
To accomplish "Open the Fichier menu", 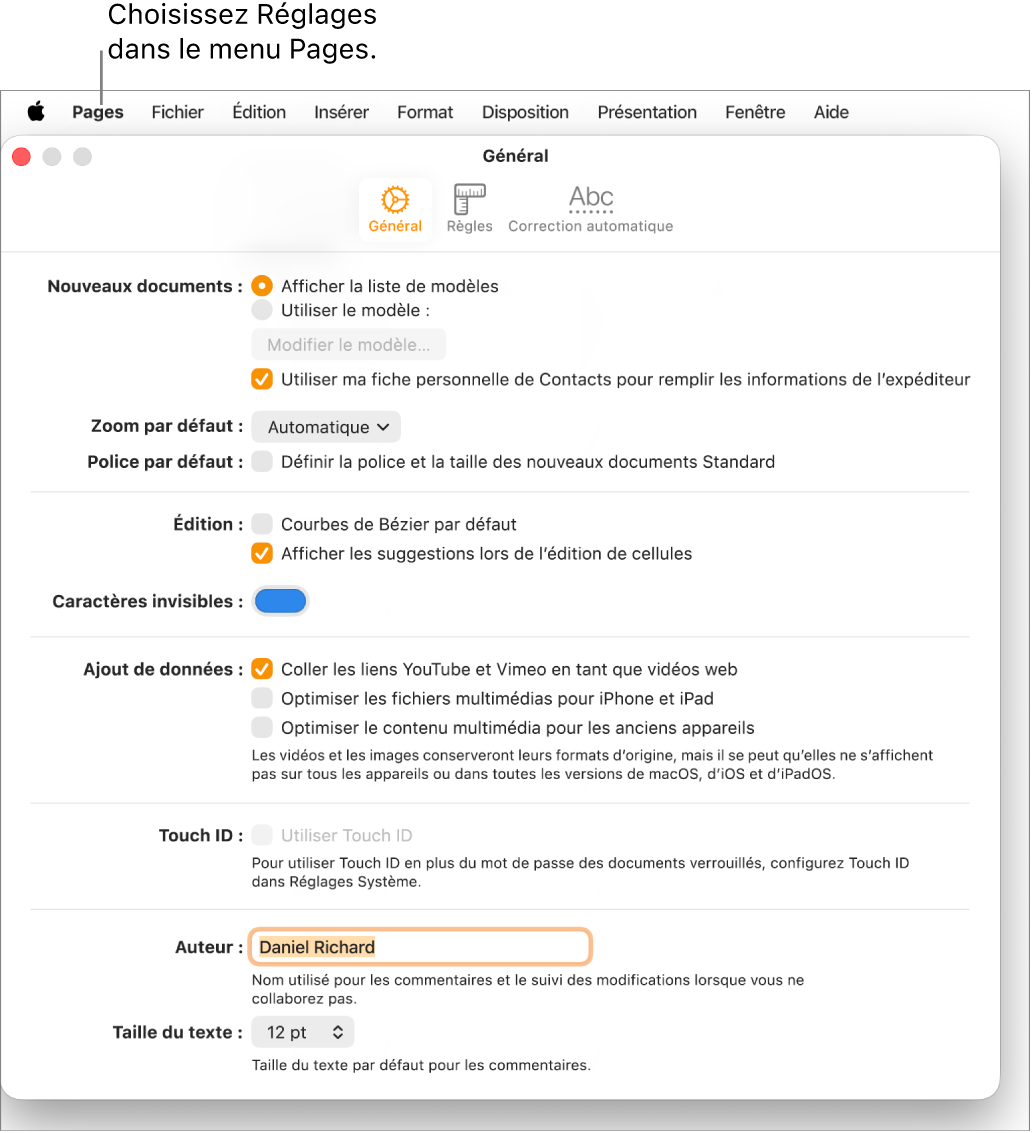I will pyautogui.click(x=177, y=112).
